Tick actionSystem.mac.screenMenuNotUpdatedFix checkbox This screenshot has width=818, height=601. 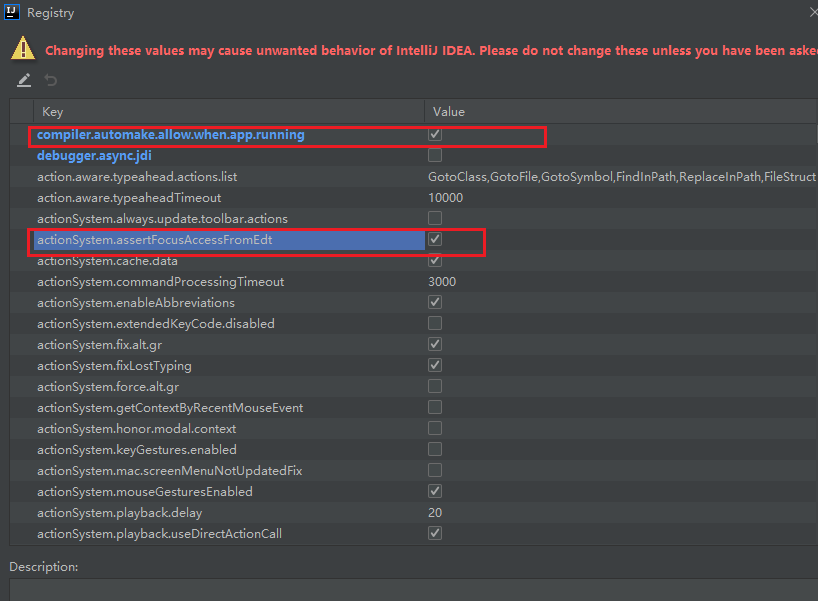435,470
